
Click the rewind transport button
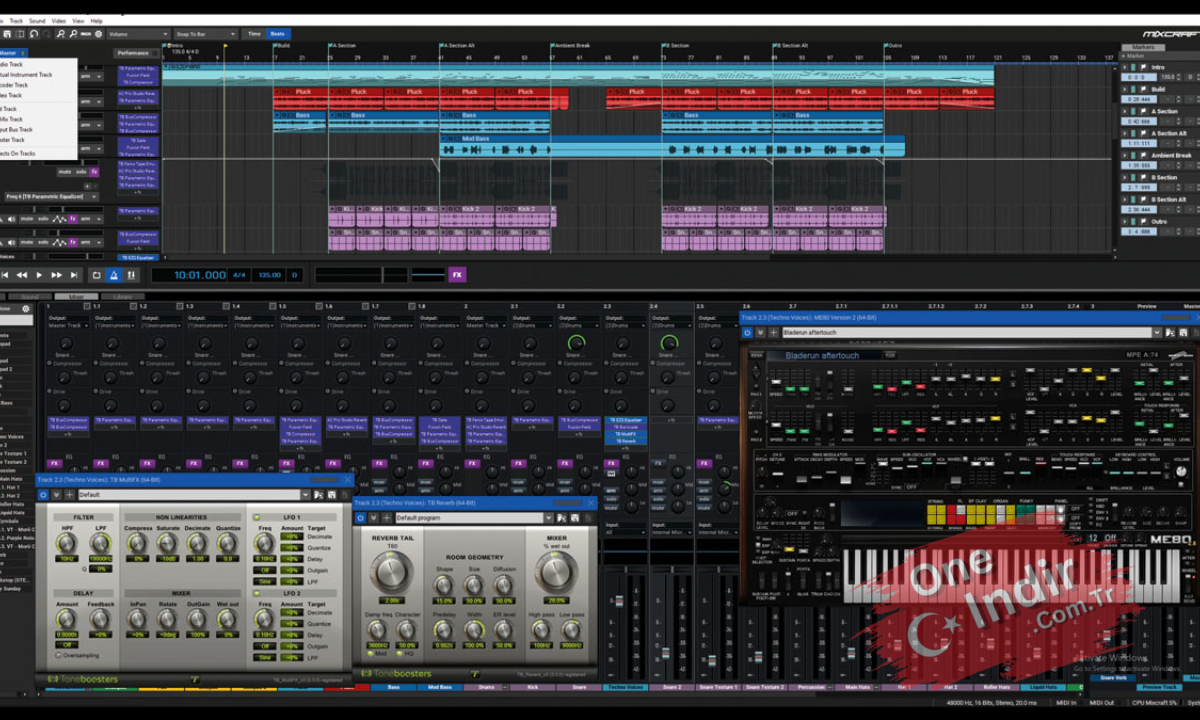pos(22,274)
